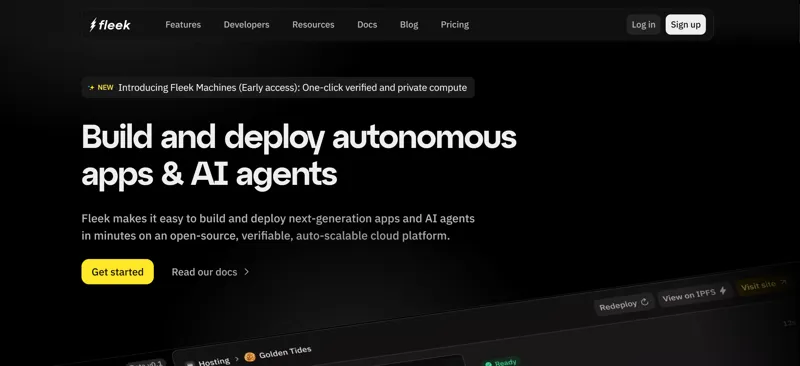
Task: Click the Get started button
Action: (117, 272)
